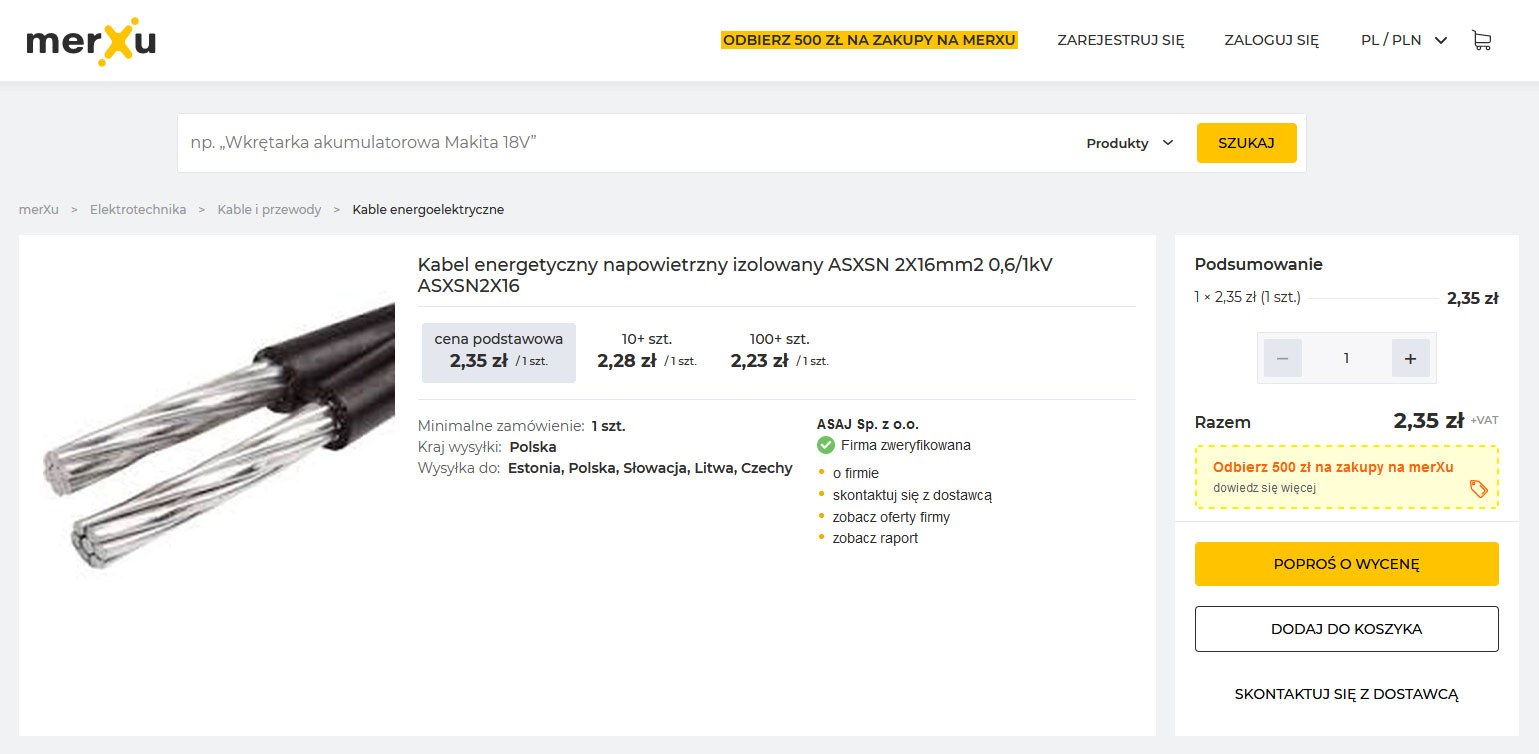
Task: Add product with Dodaj do koszyka
Action: coord(1346,629)
